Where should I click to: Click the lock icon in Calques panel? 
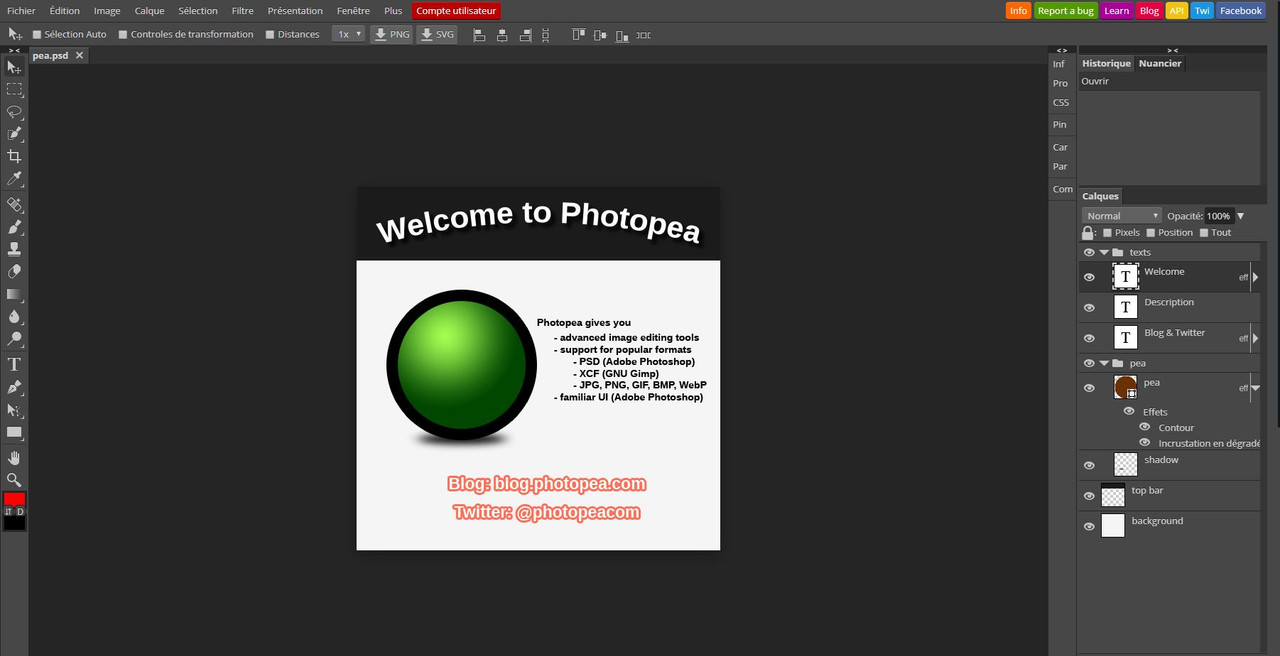coord(1088,232)
